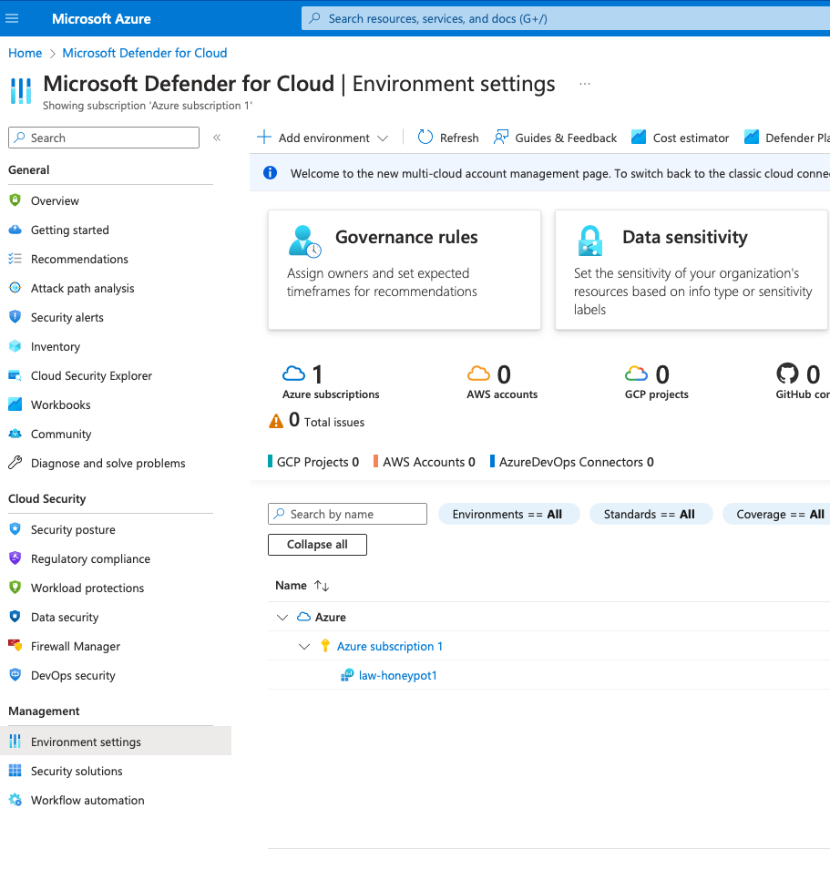This screenshot has width=830, height=870.
Task: Collapse the sidebar using double-chevron icon
Action: click(x=217, y=138)
